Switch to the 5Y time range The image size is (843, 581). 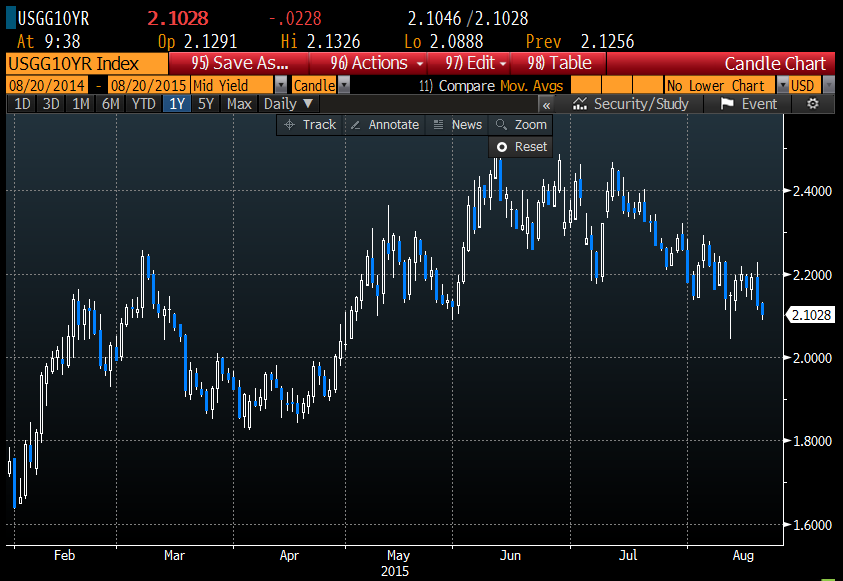tap(205, 104)
